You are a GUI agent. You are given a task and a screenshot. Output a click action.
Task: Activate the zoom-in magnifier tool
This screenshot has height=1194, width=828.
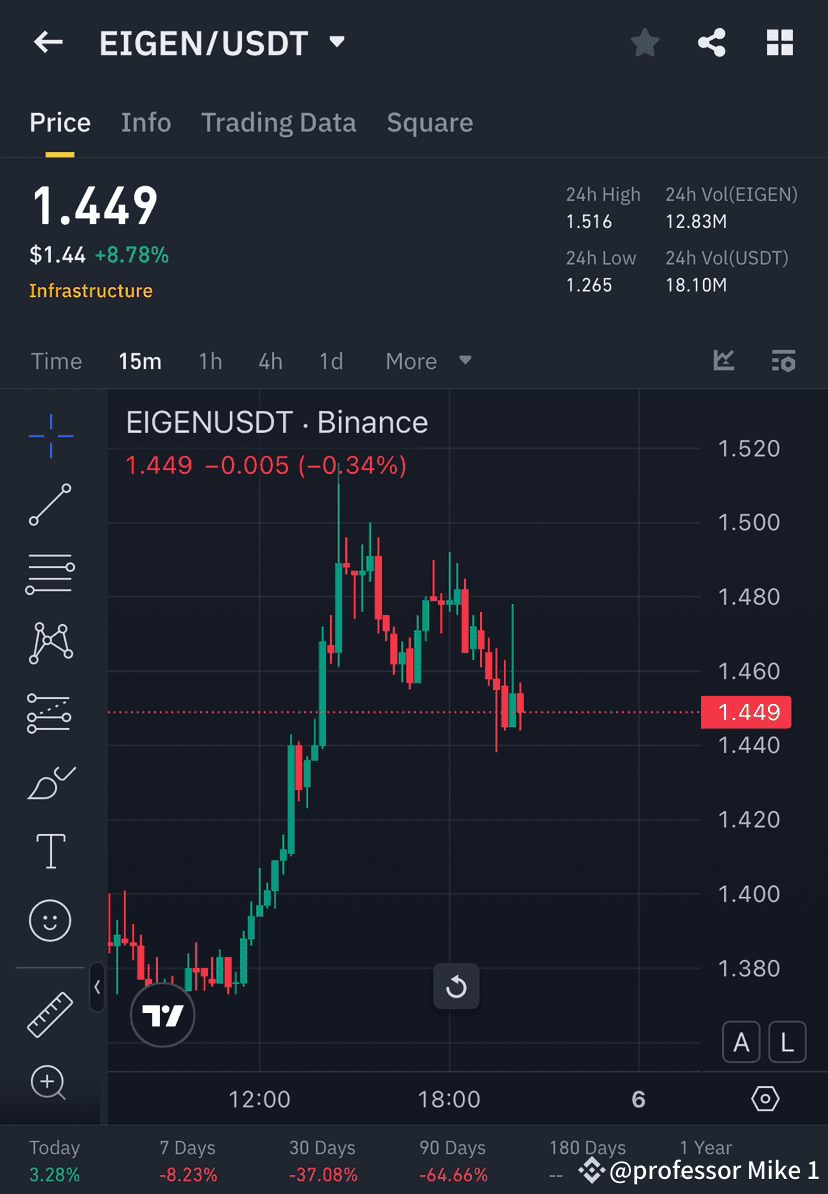pyautogui.click(x=50, y=1083)
